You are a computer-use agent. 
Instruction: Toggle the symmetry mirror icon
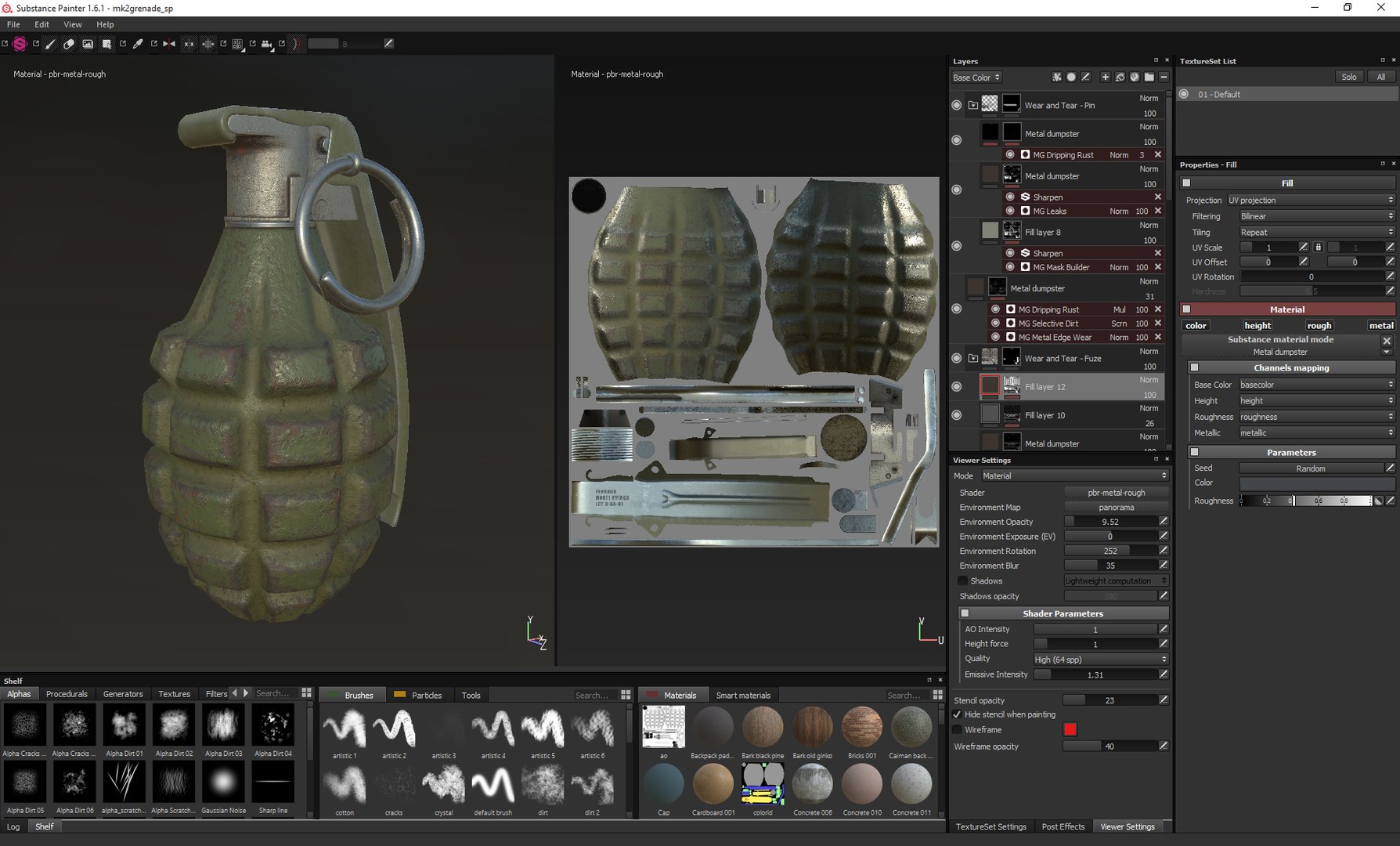tap(169, 44)
